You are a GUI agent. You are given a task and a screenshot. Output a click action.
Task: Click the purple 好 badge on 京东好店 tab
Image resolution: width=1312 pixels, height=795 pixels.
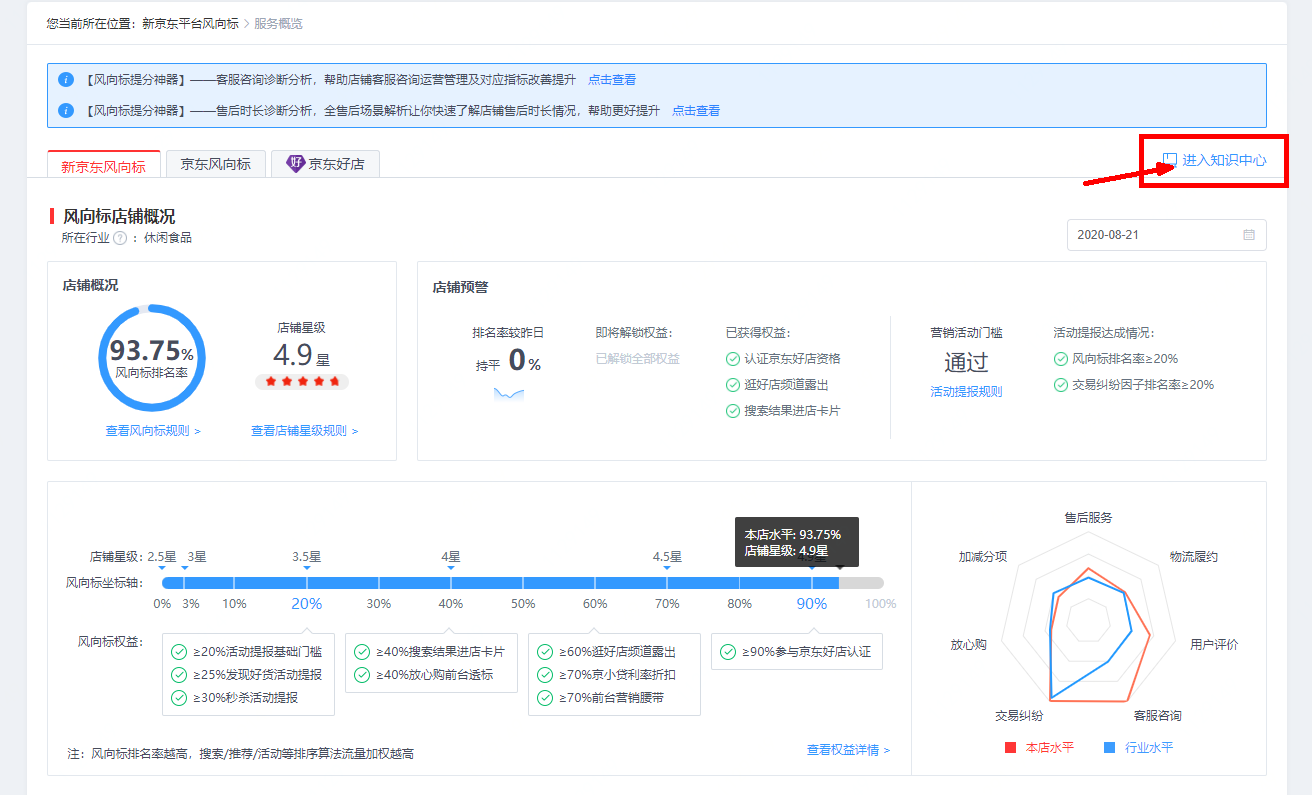coord(295,164)
